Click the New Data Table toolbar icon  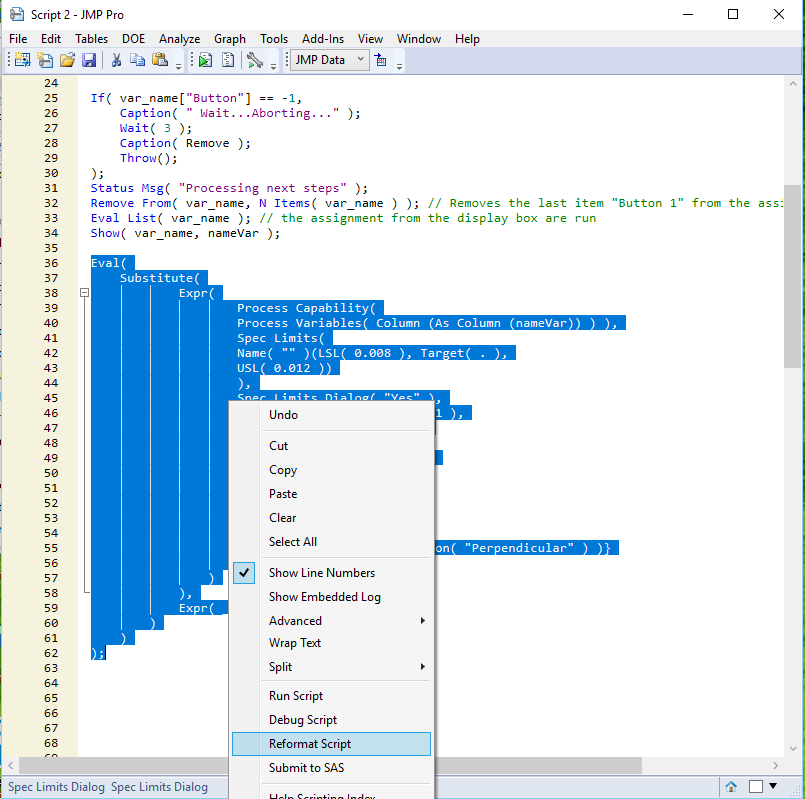point(22,60)
